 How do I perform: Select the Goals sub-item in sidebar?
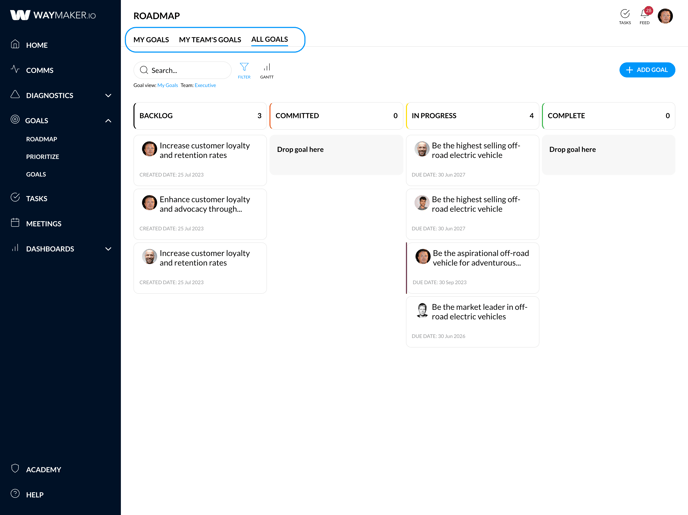tap(36, 174)
